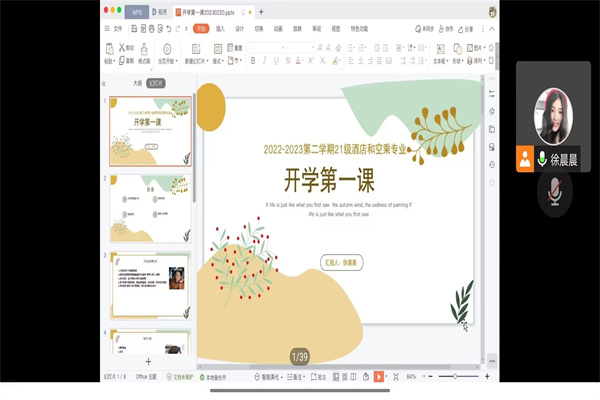Start slideshow with the orange play button

point(379,377)
